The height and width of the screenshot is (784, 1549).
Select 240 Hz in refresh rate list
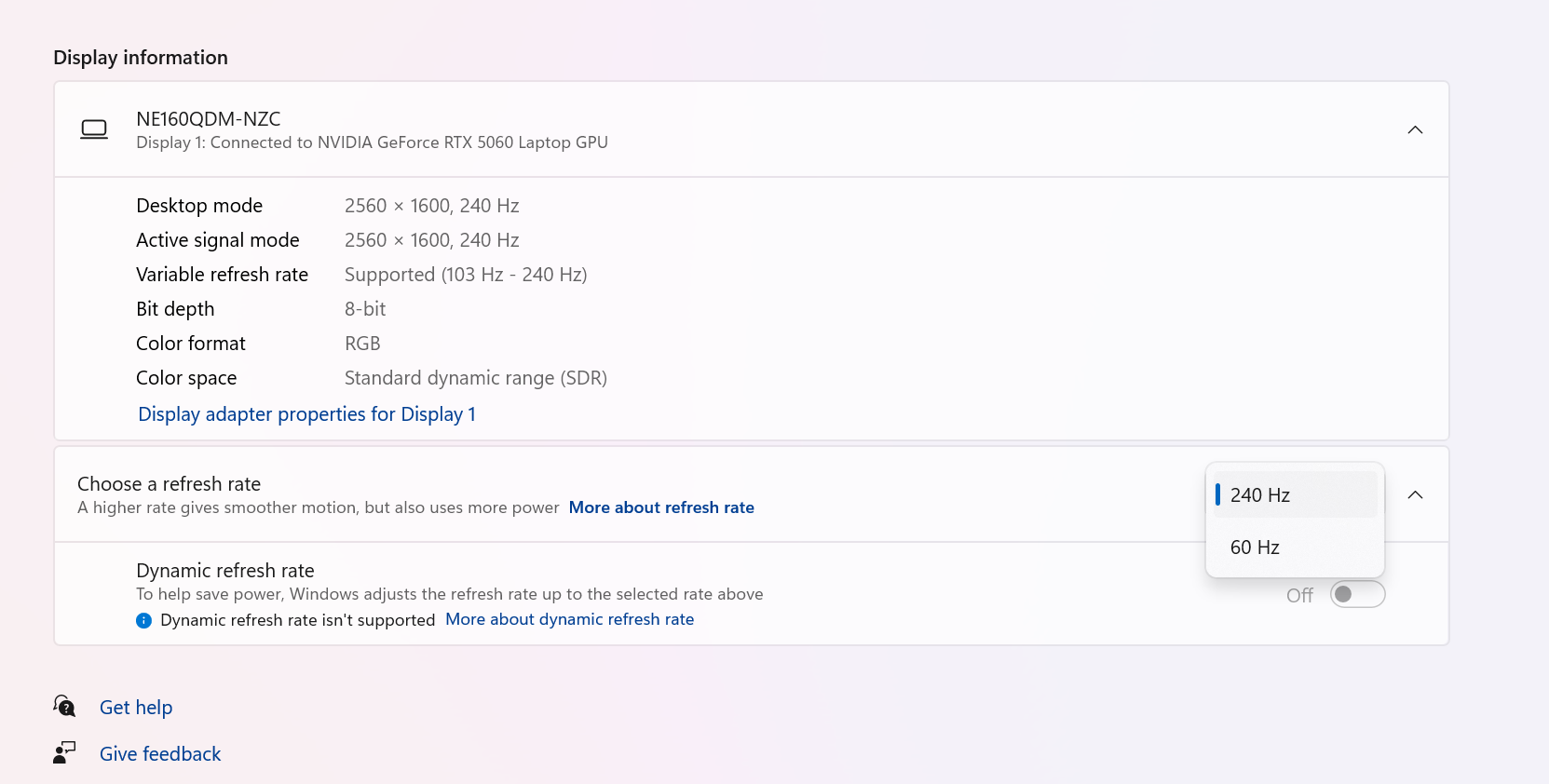coord(1295,494)
